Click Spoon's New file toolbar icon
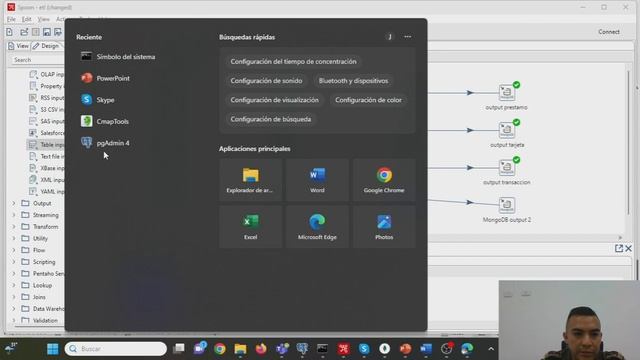 [x=10, y=32]
